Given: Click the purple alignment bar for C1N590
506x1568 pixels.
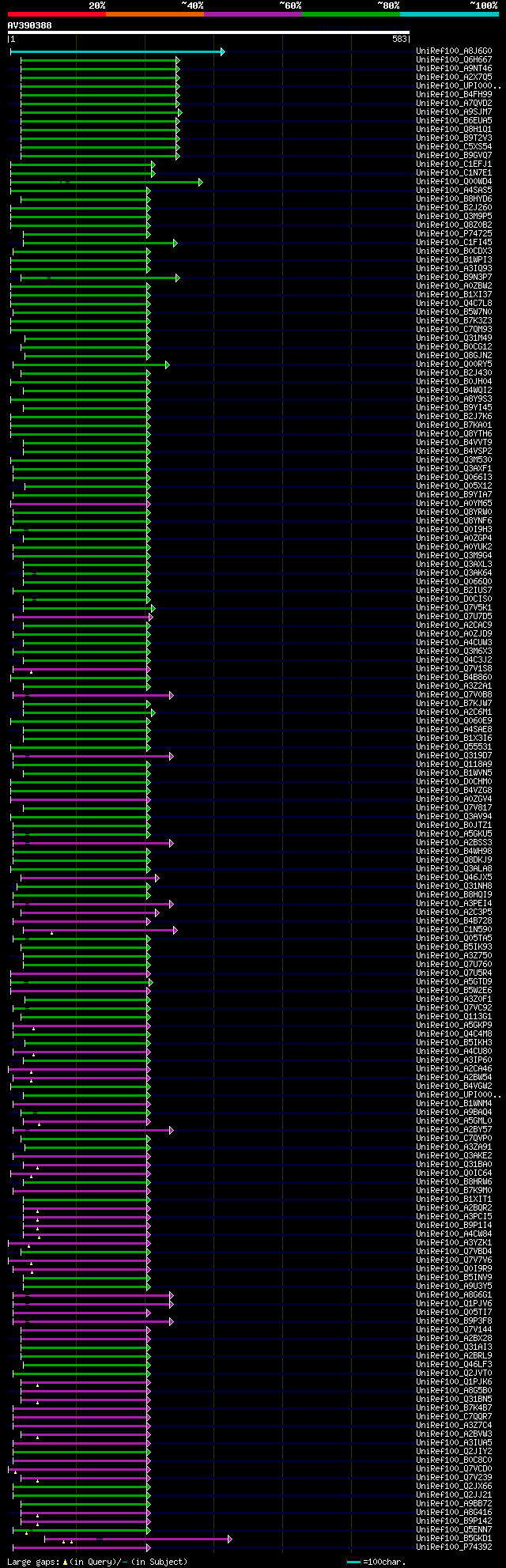Looking at the screenshot, I should (100, 930).
